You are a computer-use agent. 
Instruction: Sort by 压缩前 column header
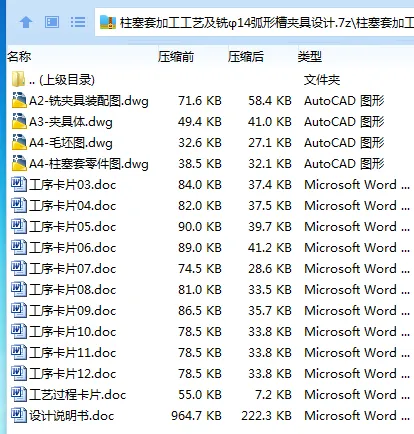pyautogui.click(x=176, y=57)
